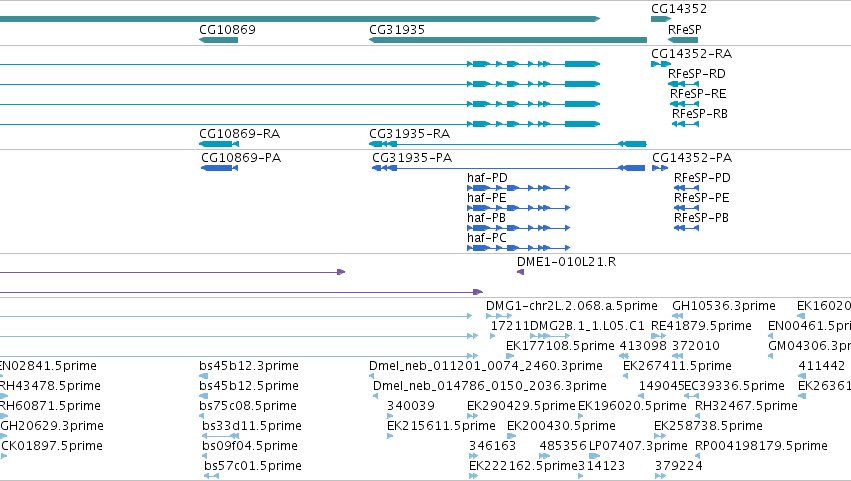Image resolution: width=851 pixels, height=481 pixels.
Task: Select the CG10869-RA transcript label
Action: pyautogui.click(x=239, y=134)
